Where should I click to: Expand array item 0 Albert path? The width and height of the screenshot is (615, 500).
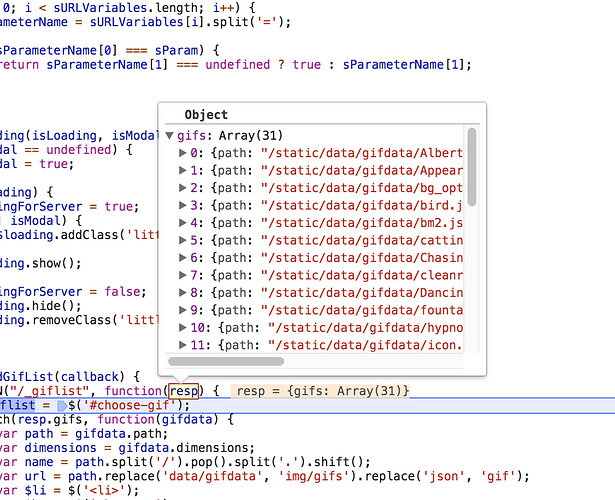pos(182,153)
